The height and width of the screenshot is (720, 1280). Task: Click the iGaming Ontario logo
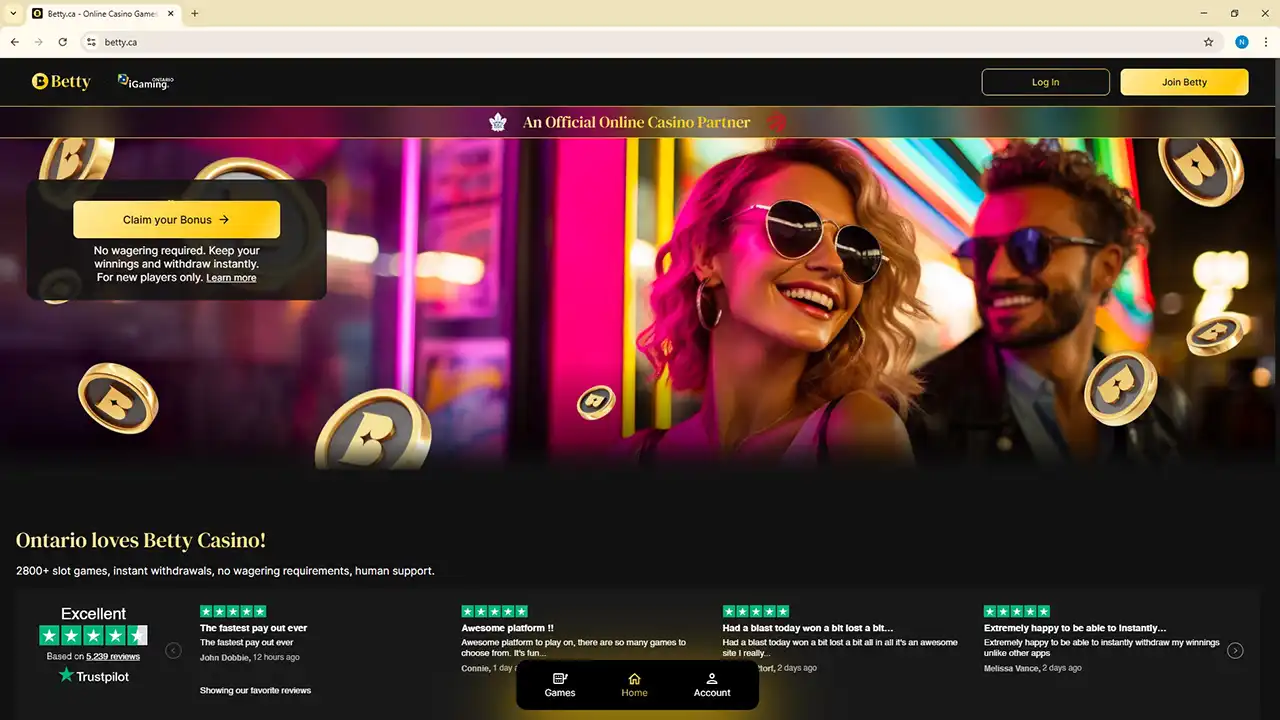[145, 82]
